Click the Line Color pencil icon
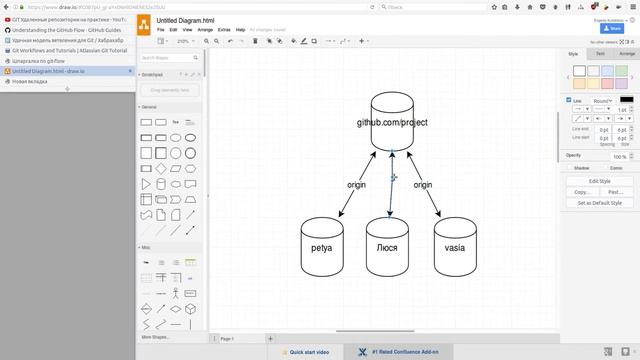This screenshot has width=640, height=360. [x=304, y=41]
